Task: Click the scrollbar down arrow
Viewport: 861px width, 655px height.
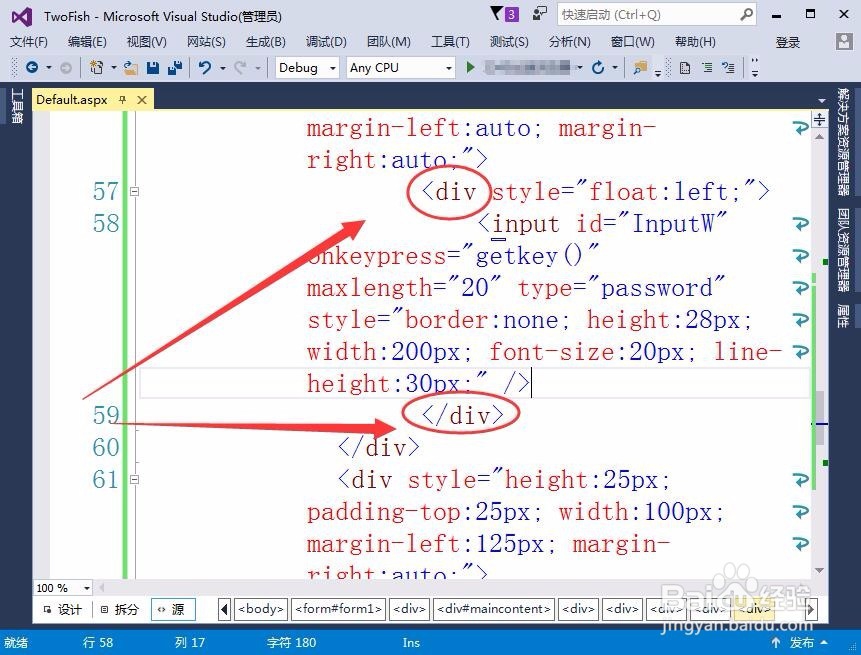Action: pos(819,570)
